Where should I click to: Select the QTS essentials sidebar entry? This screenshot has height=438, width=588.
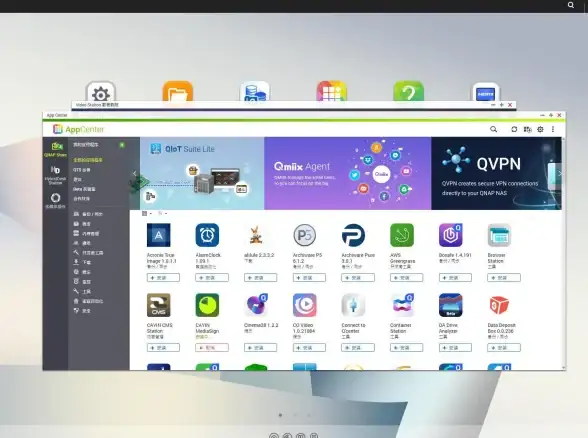[x=82, y=170]
